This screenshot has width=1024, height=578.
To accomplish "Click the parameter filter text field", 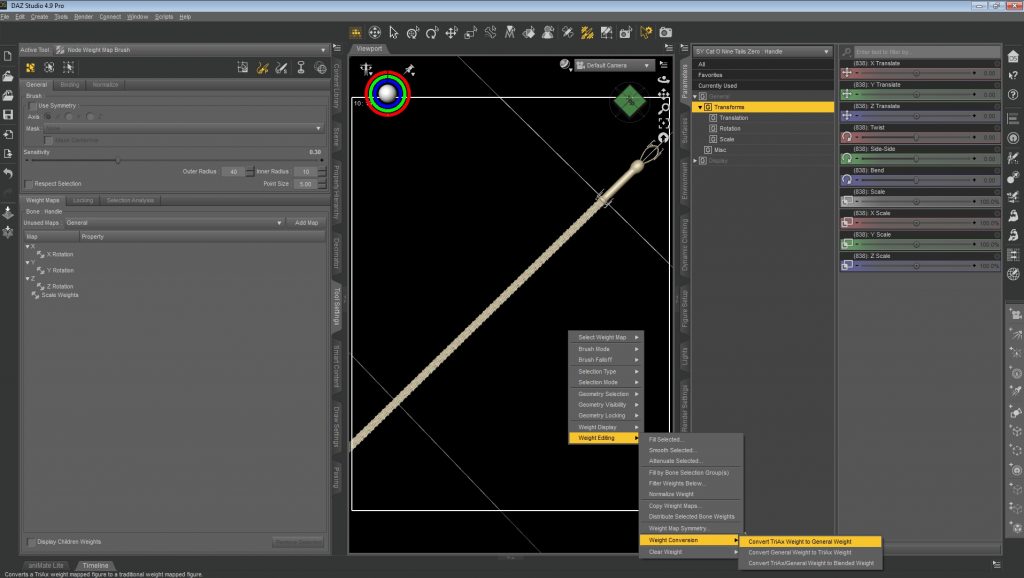I will click(925, 51).
